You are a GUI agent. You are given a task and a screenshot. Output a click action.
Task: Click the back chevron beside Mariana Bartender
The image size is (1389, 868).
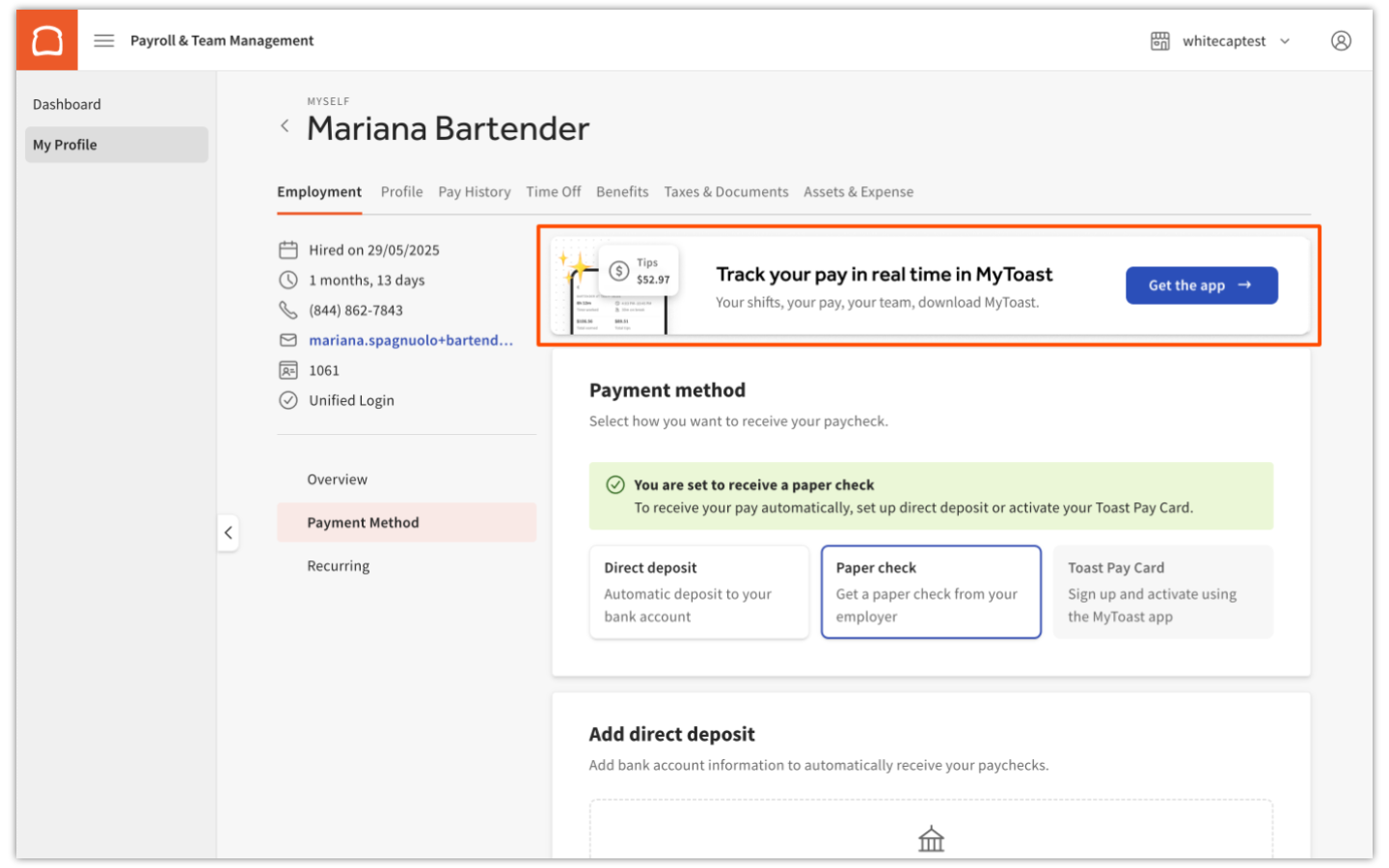coord(285,125)
